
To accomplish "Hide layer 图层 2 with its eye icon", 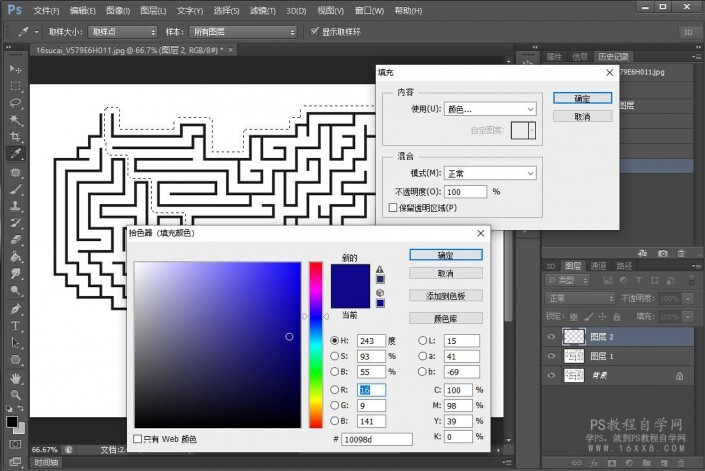I will pyautogui.click(x=551, y=337).
